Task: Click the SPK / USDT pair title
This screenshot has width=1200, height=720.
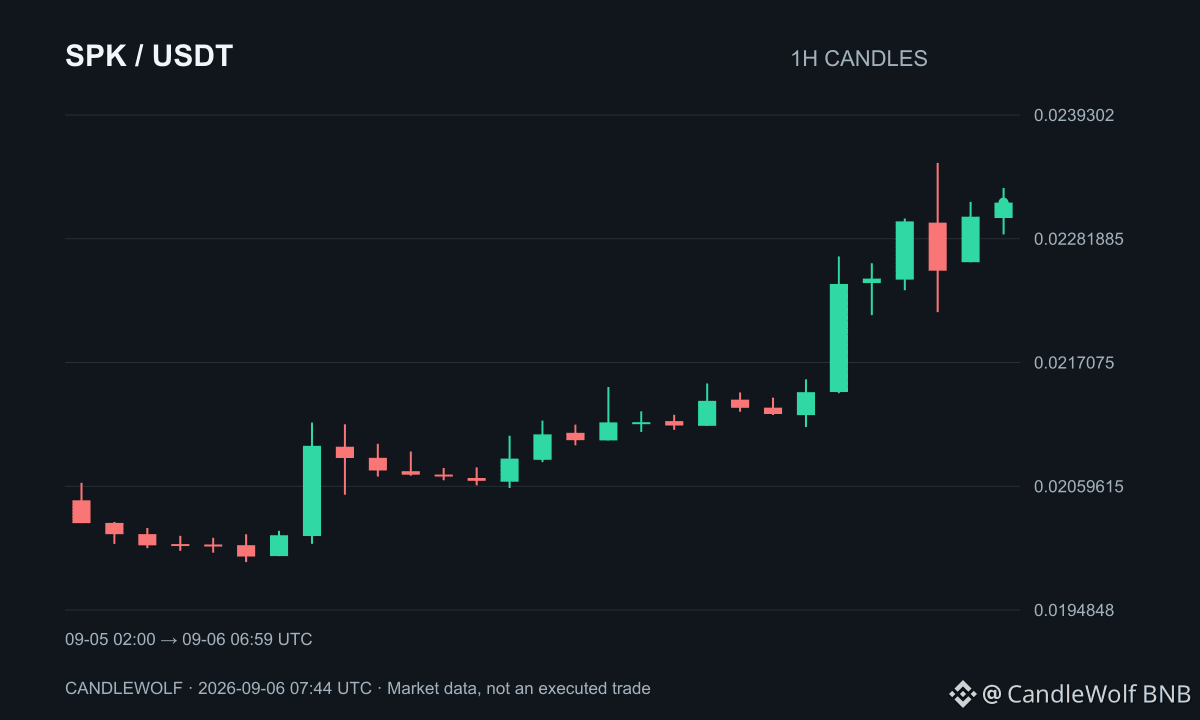Action: [149, 56]
